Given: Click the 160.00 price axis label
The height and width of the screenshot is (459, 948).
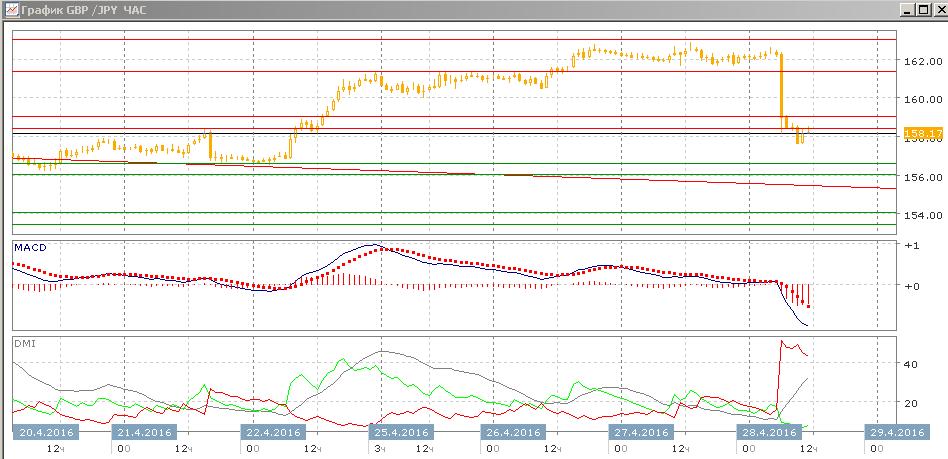Looking at the screenshot, I should 925,99.
